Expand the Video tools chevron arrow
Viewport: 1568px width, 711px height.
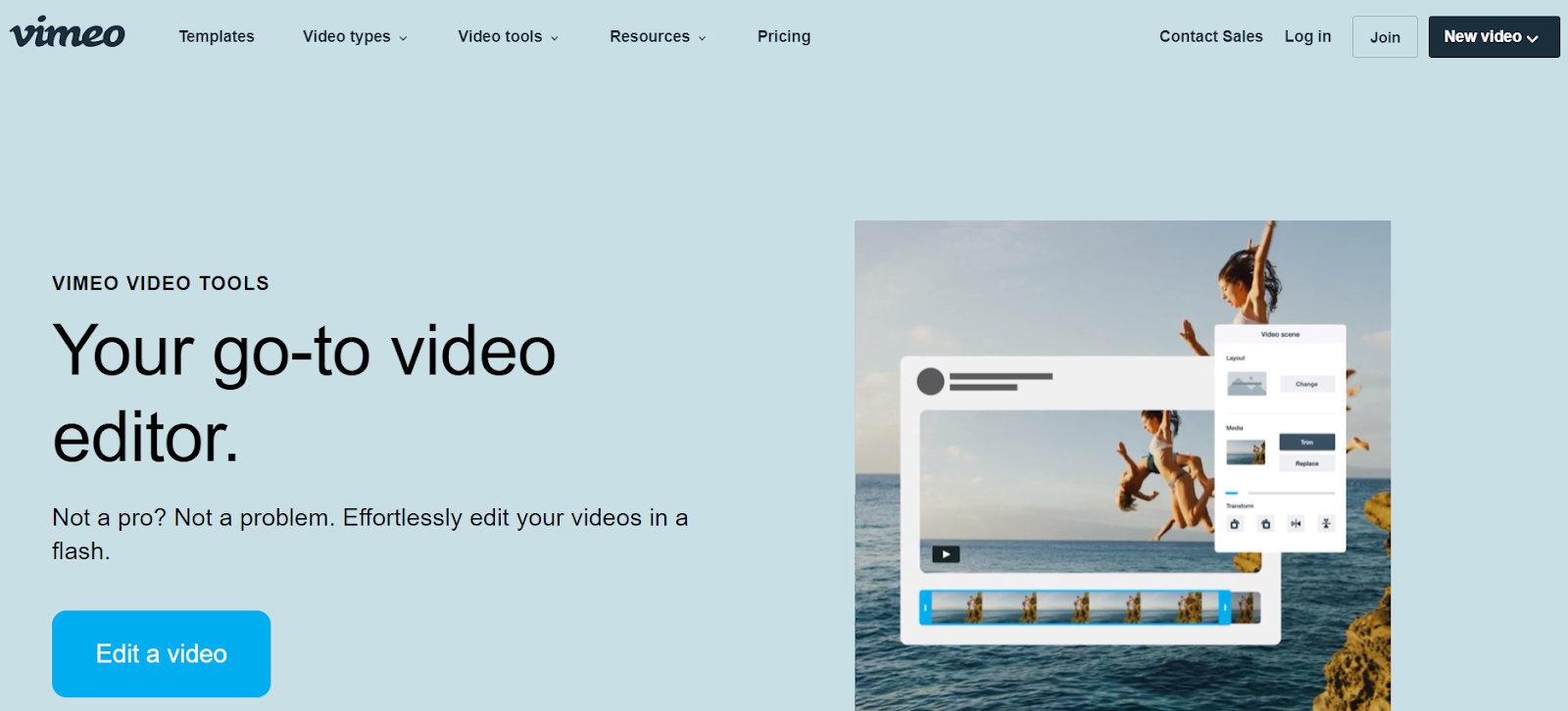click(x=554, y=38)
